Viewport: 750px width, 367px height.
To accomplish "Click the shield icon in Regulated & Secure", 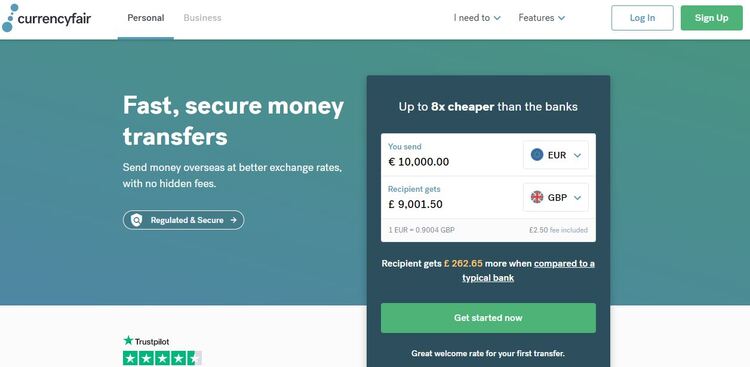I will pyautogui.click(x=136, y=220).
